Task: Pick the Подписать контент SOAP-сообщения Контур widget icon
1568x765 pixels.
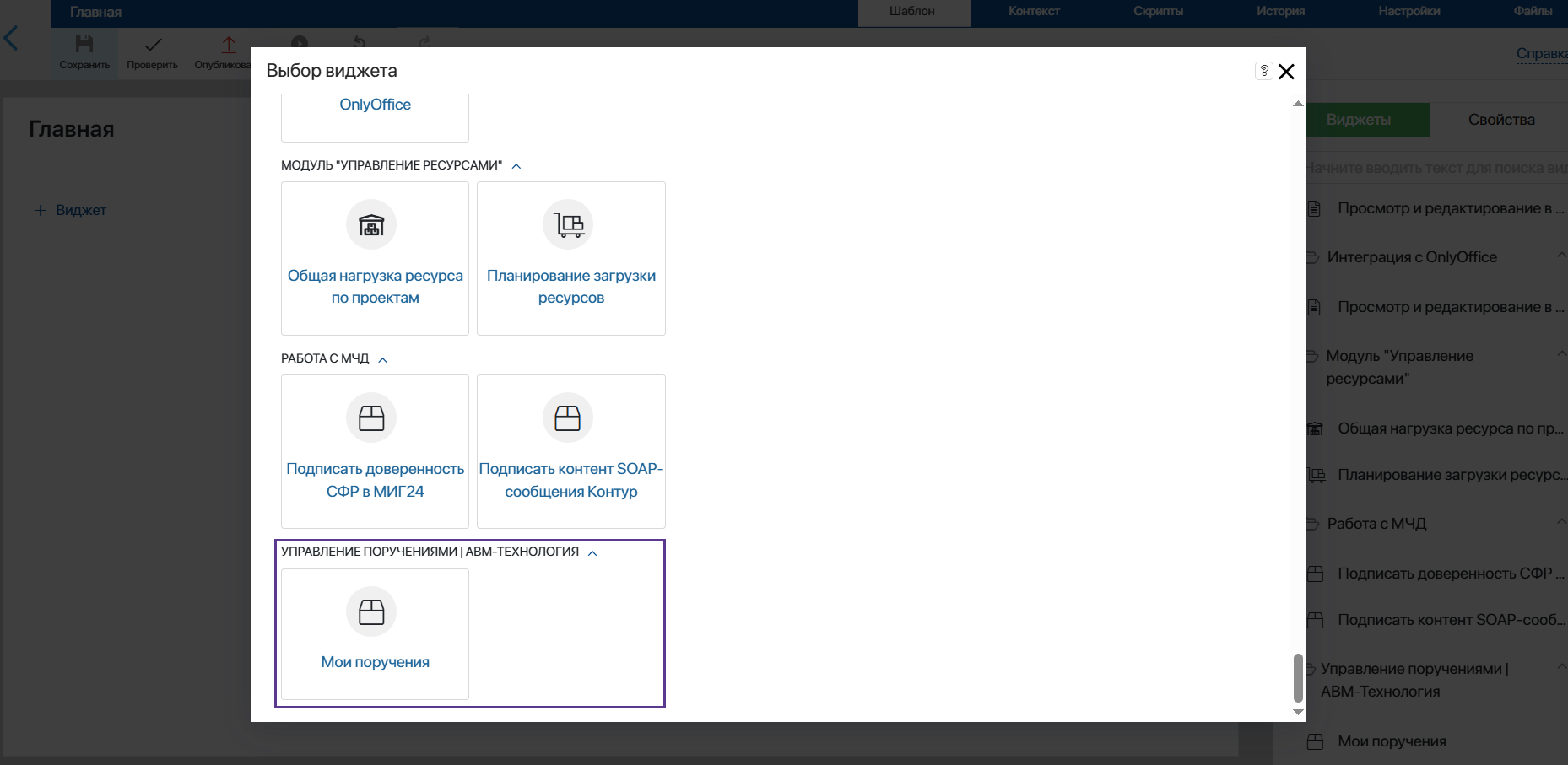Action: tap(568, 418)
